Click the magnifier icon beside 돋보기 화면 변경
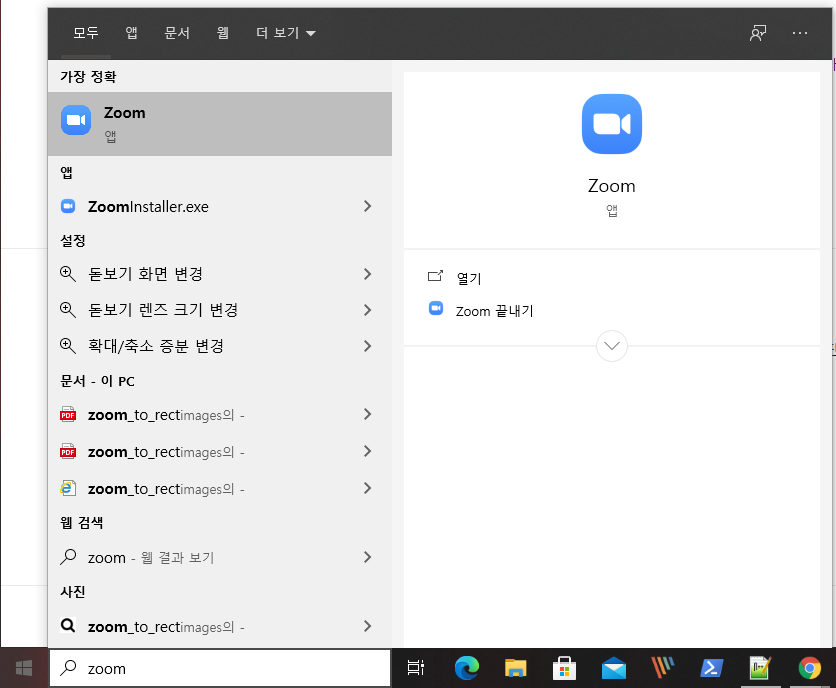This screenshot has height=688, width=836. click(68, 274)
